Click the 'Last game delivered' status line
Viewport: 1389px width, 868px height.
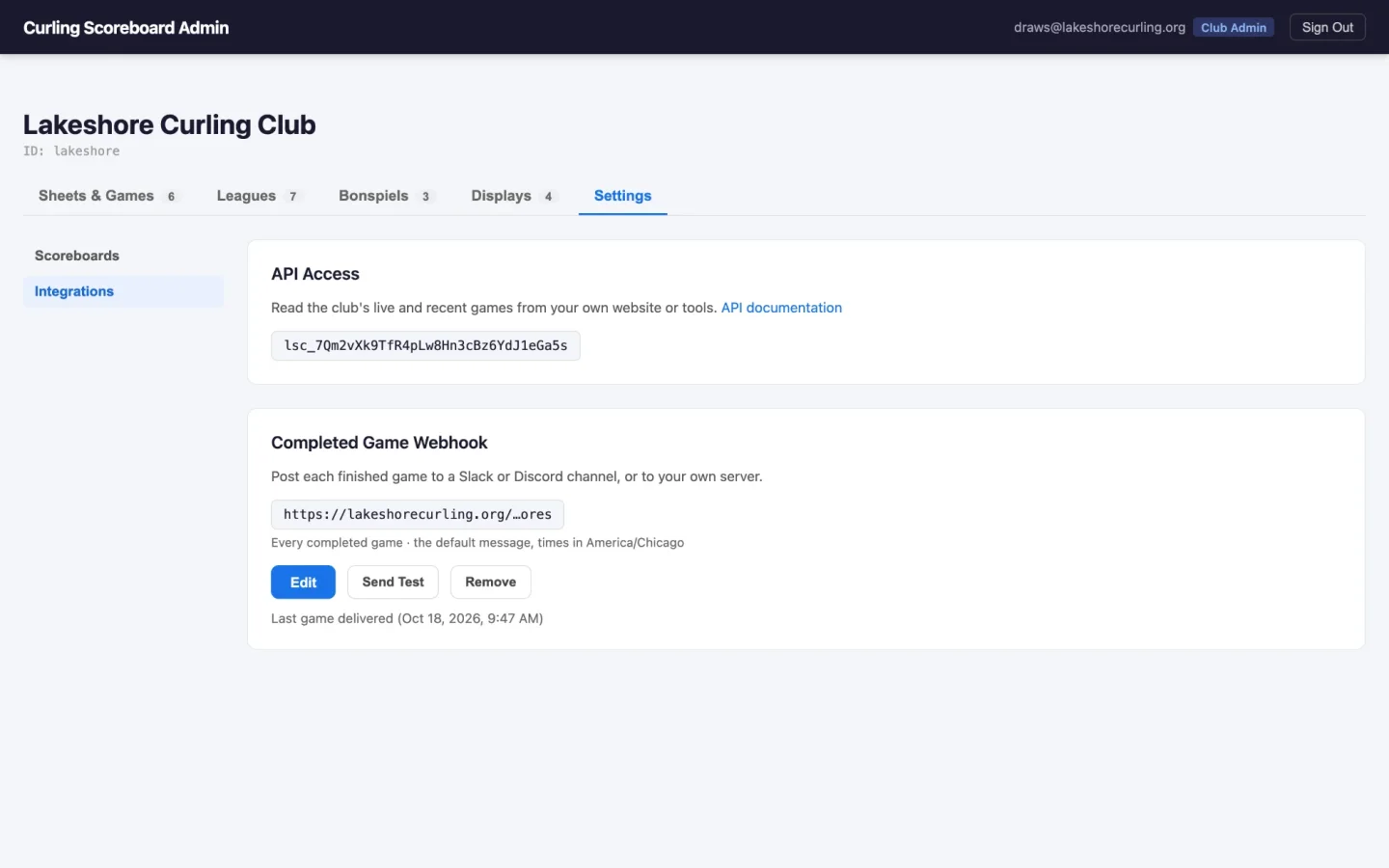coord(407,618)
